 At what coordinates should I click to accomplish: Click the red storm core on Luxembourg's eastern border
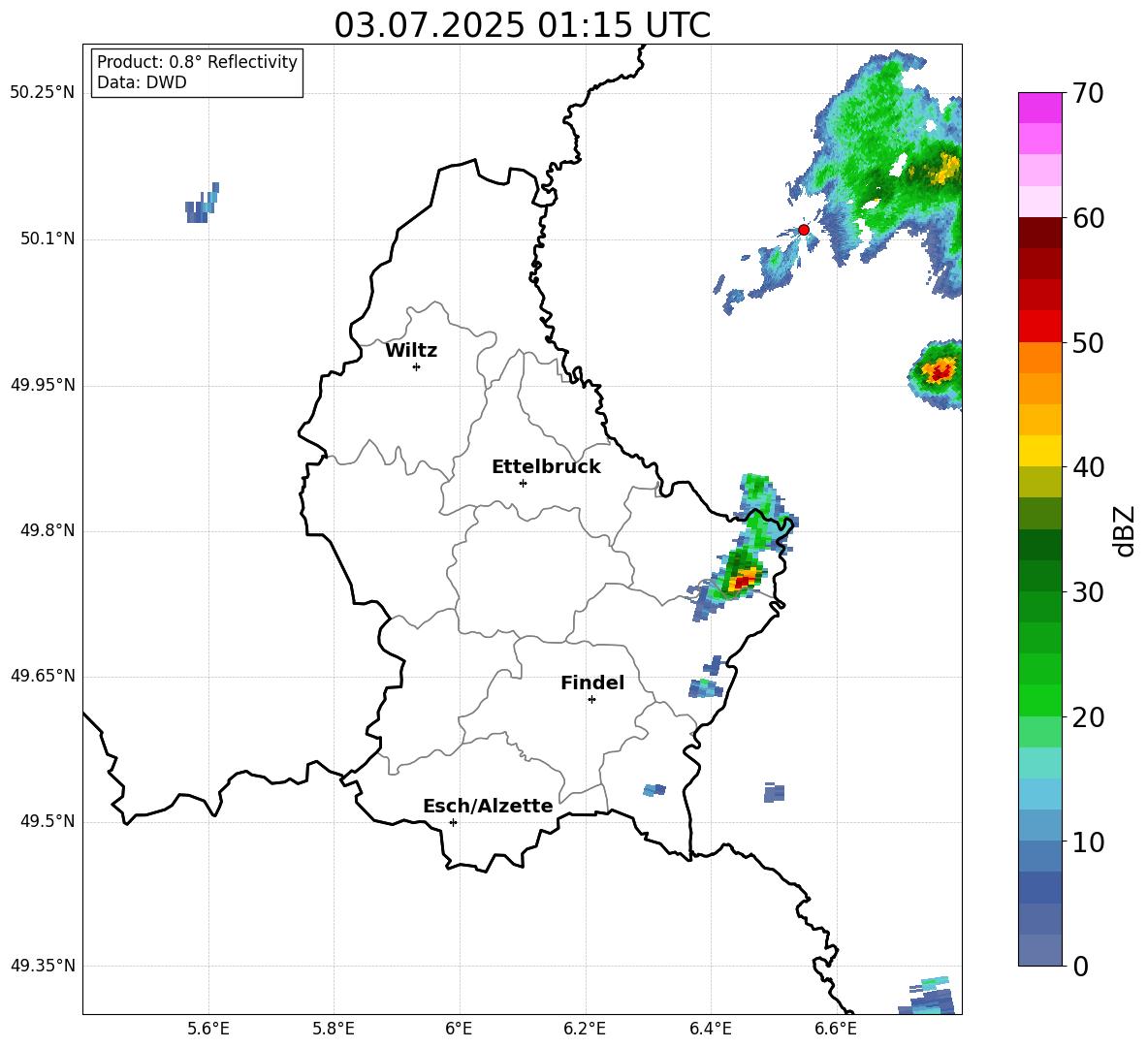(x=743, y=582)
